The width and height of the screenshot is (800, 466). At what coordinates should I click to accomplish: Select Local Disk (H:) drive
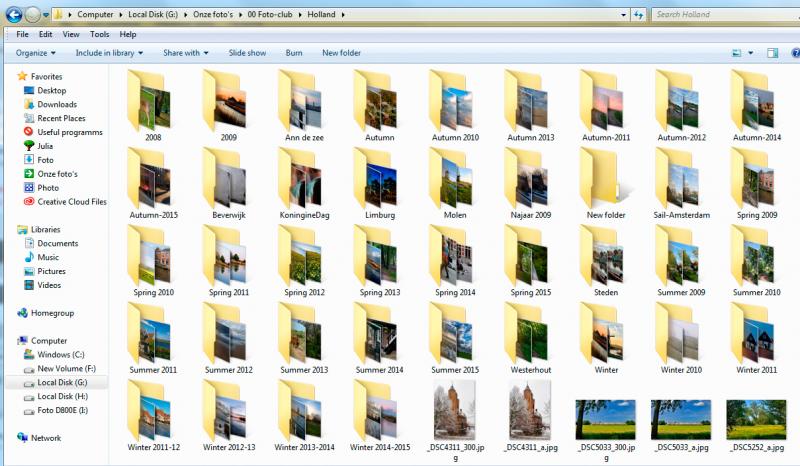[62, 396]
